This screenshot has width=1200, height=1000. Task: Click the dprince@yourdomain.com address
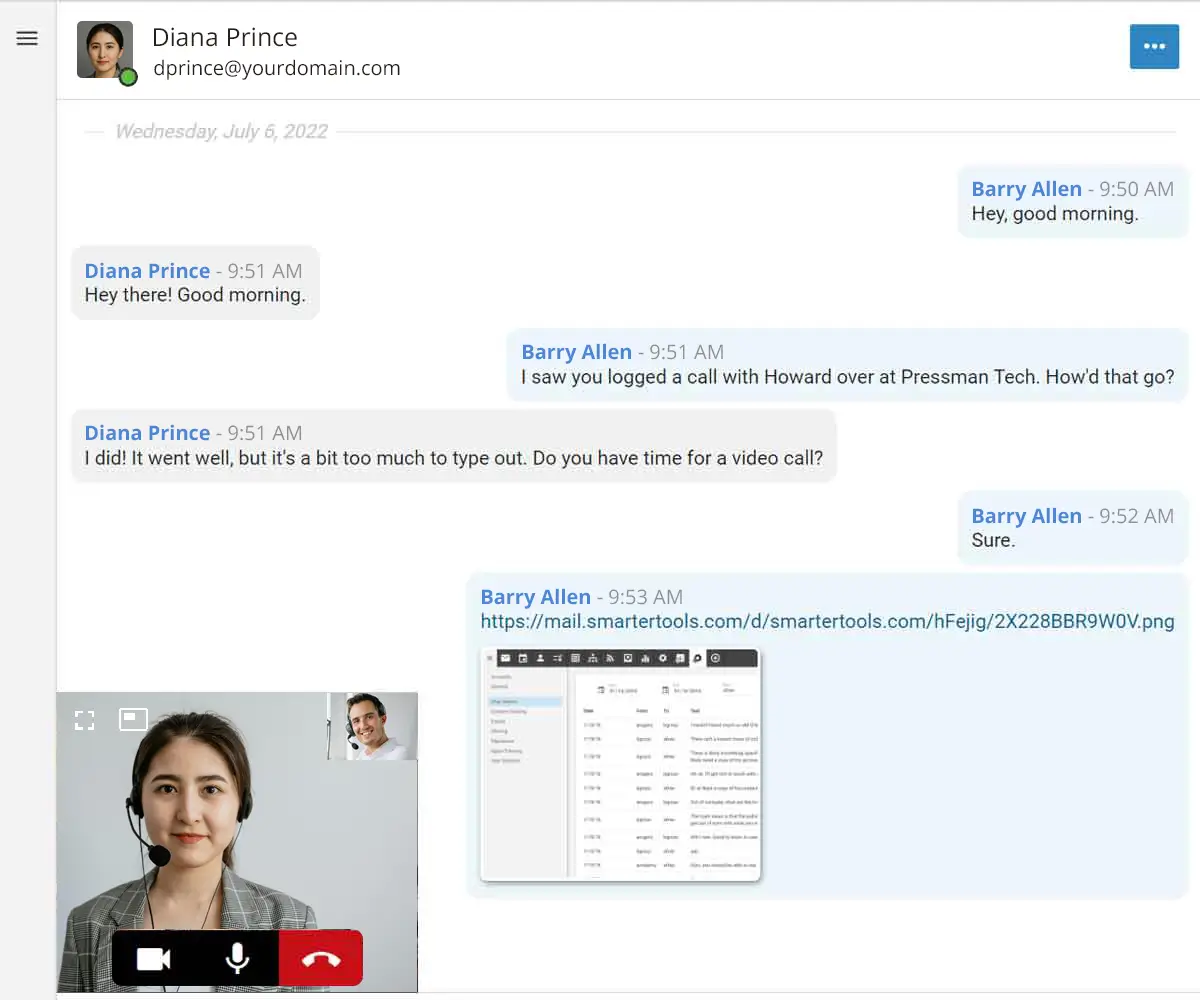pyautogui.click(x=277, y=69)
